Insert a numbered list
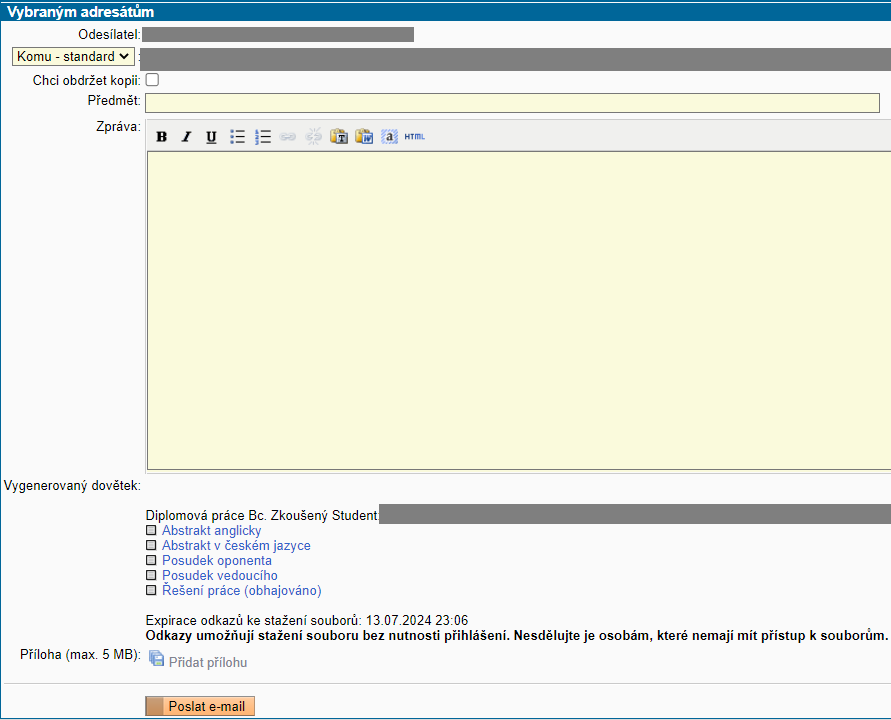 (263, 137)
